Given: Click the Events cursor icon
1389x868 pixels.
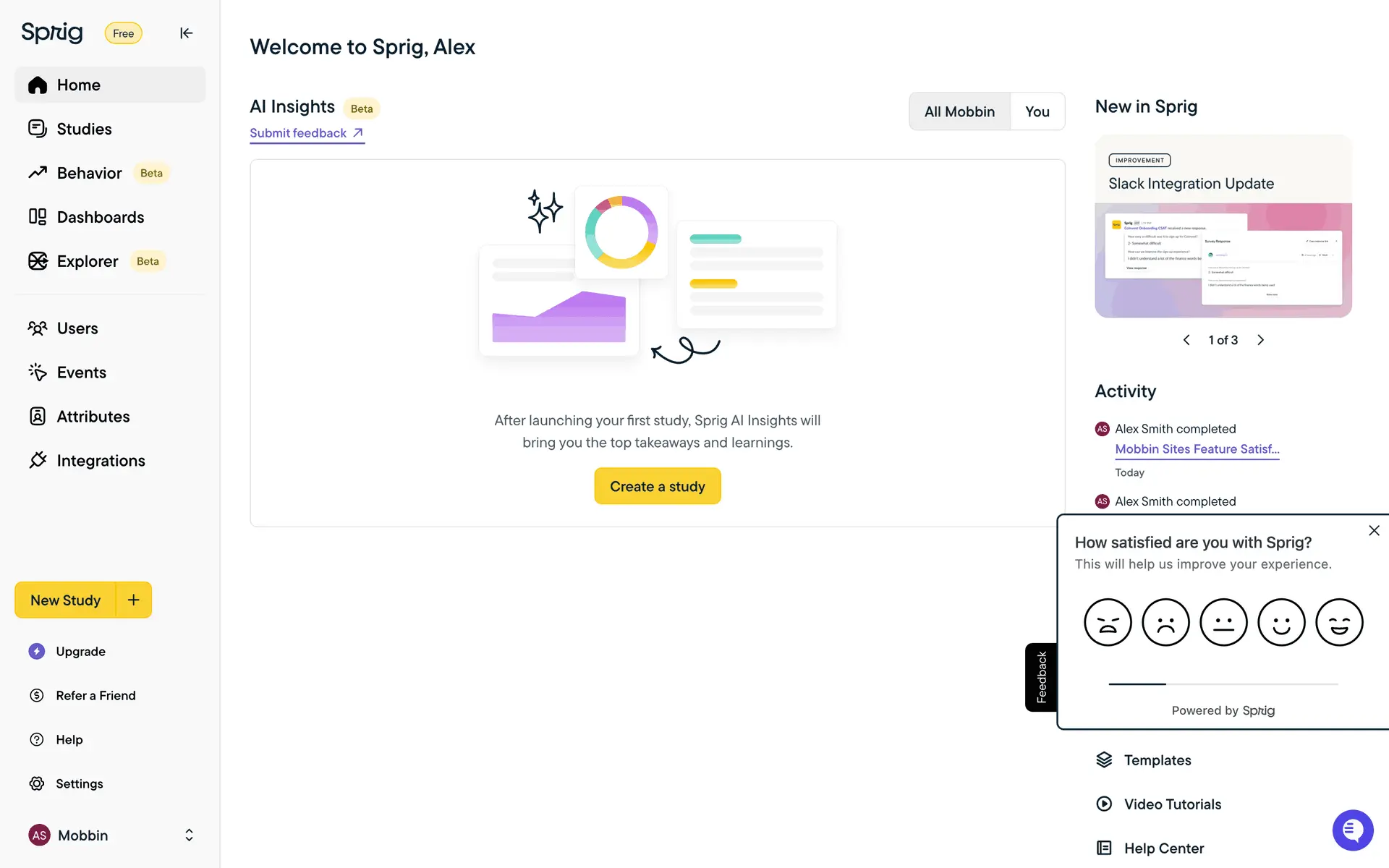Looking at the screenshot, I should pyautogui.click(x=38, y=373).
